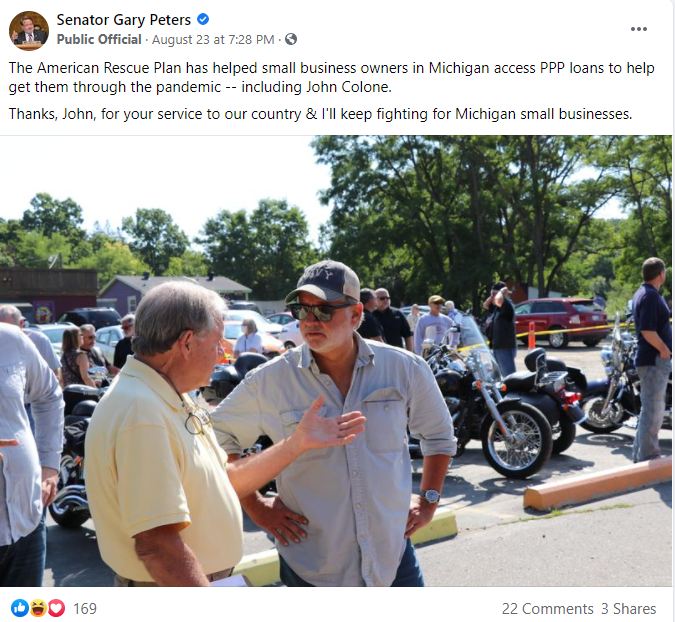
Task: Click the public globe privacy icon
Action: [291, 39]
